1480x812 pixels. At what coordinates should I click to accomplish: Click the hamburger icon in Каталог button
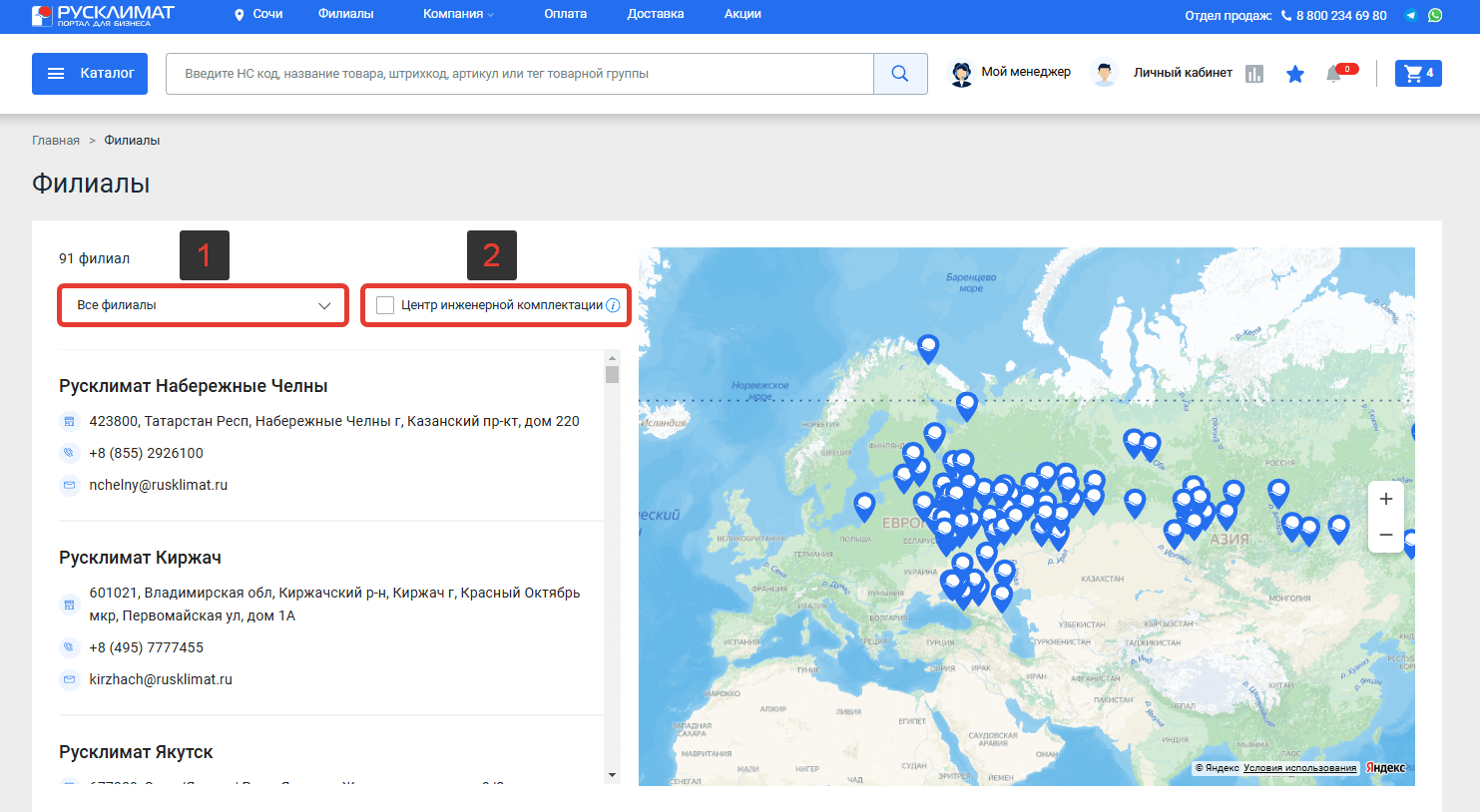click(x=56, y=74)
